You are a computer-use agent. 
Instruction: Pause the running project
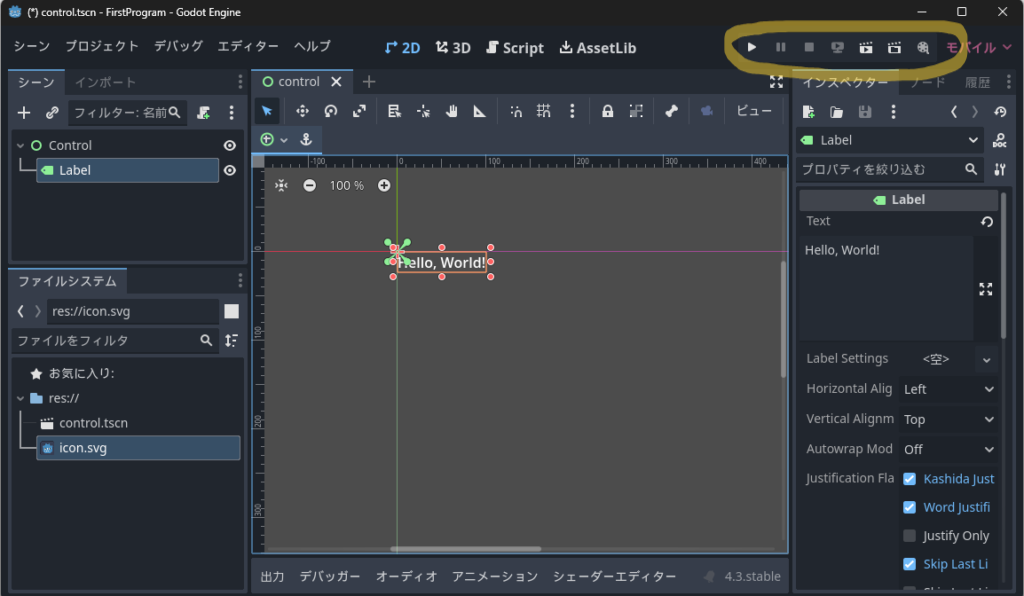coord(780,47)
